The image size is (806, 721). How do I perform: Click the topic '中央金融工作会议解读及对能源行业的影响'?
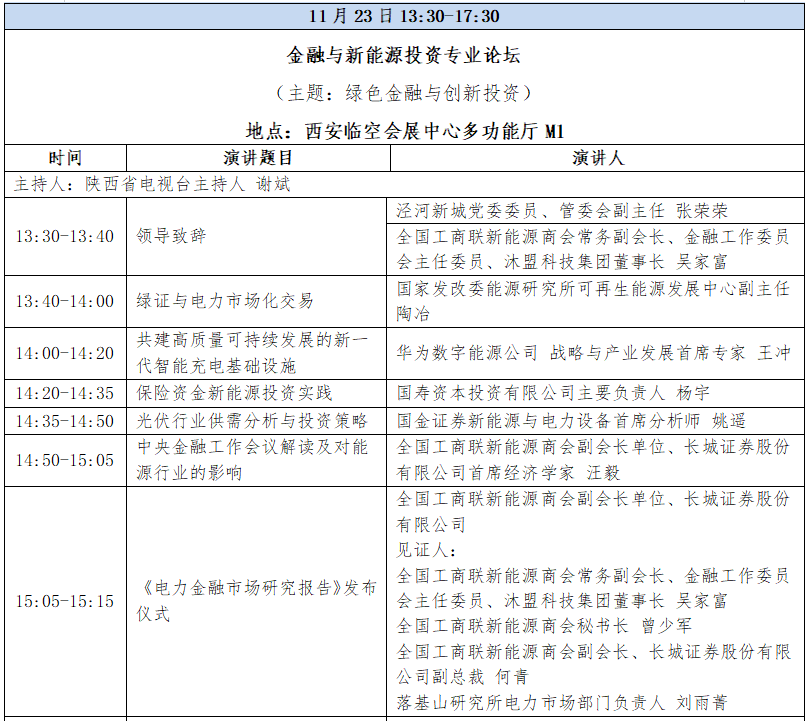[256, 460]
